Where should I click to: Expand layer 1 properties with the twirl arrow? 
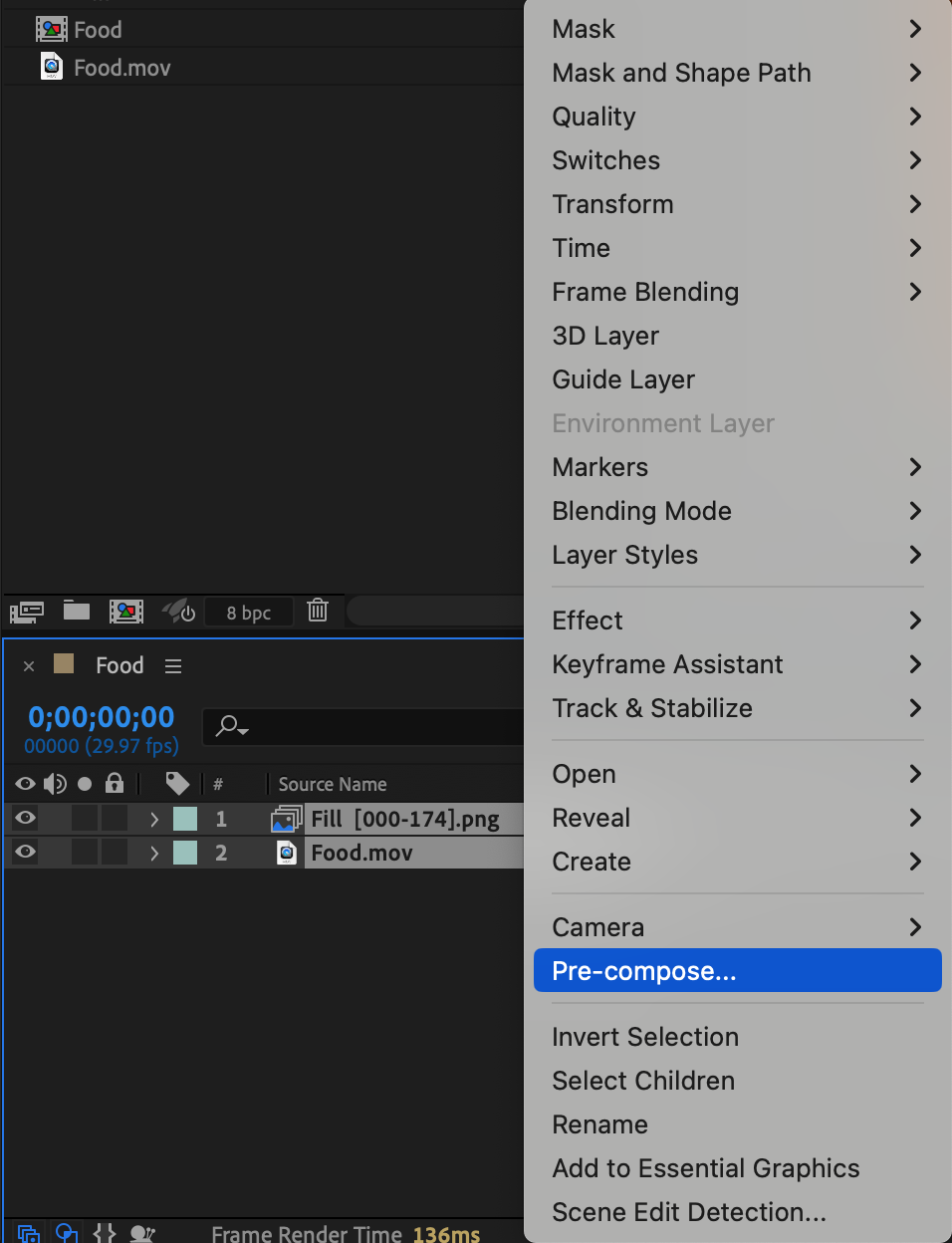click(154, 819)
